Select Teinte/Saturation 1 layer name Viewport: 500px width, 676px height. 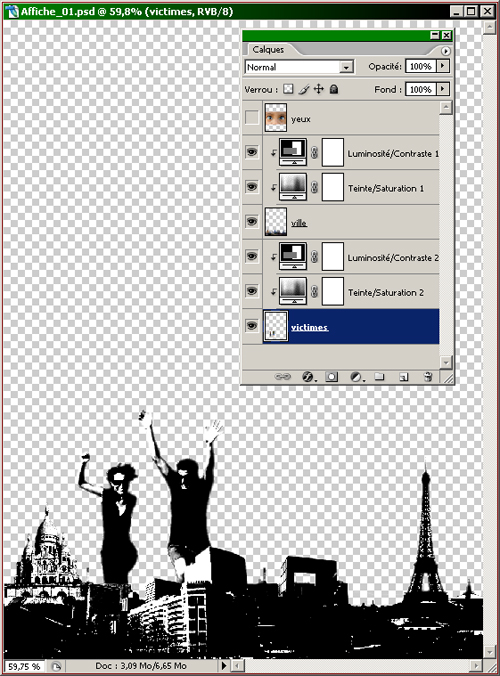click(386, 188)
